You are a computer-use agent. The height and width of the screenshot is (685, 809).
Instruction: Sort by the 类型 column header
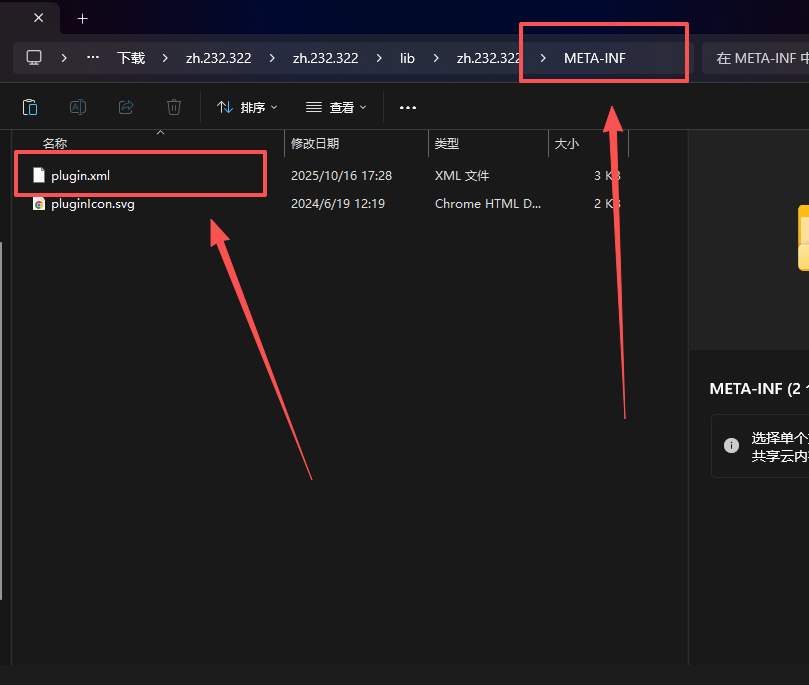pyautogui.click(x=446, y=144)
